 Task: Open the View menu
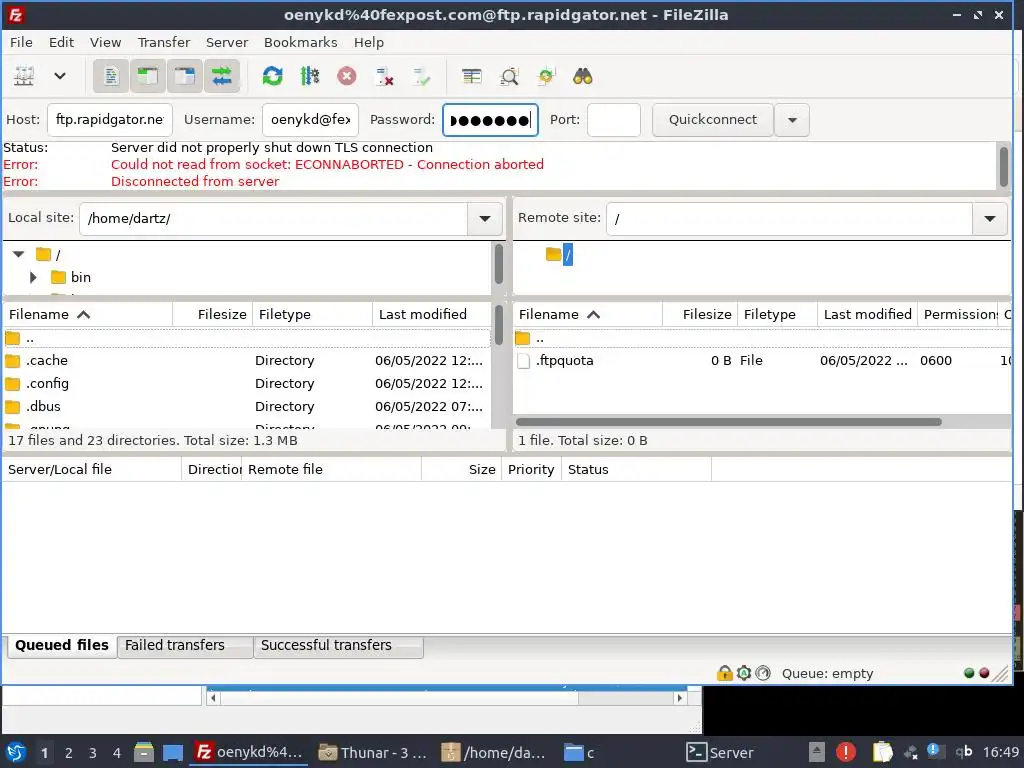(x=105, y=42)
